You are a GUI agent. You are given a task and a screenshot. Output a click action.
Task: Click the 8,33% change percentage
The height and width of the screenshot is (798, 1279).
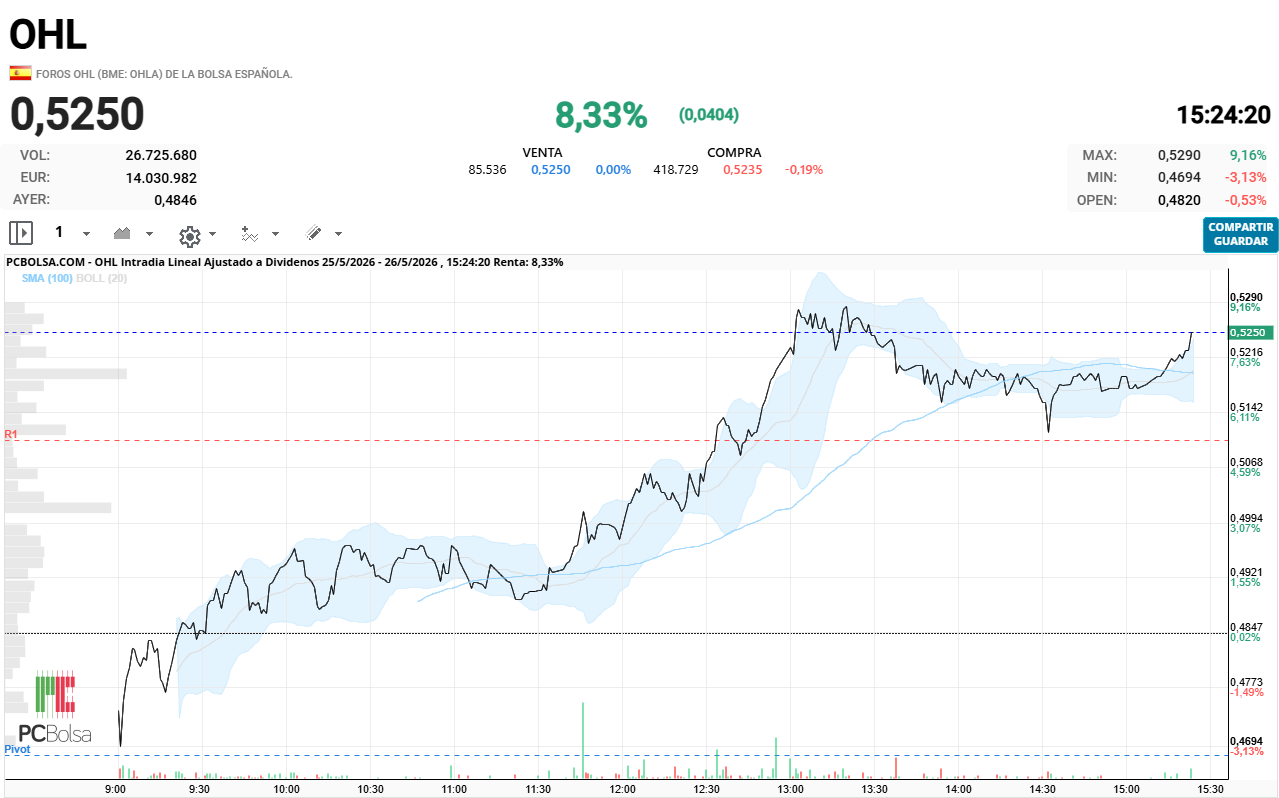(x=601, y=115)
